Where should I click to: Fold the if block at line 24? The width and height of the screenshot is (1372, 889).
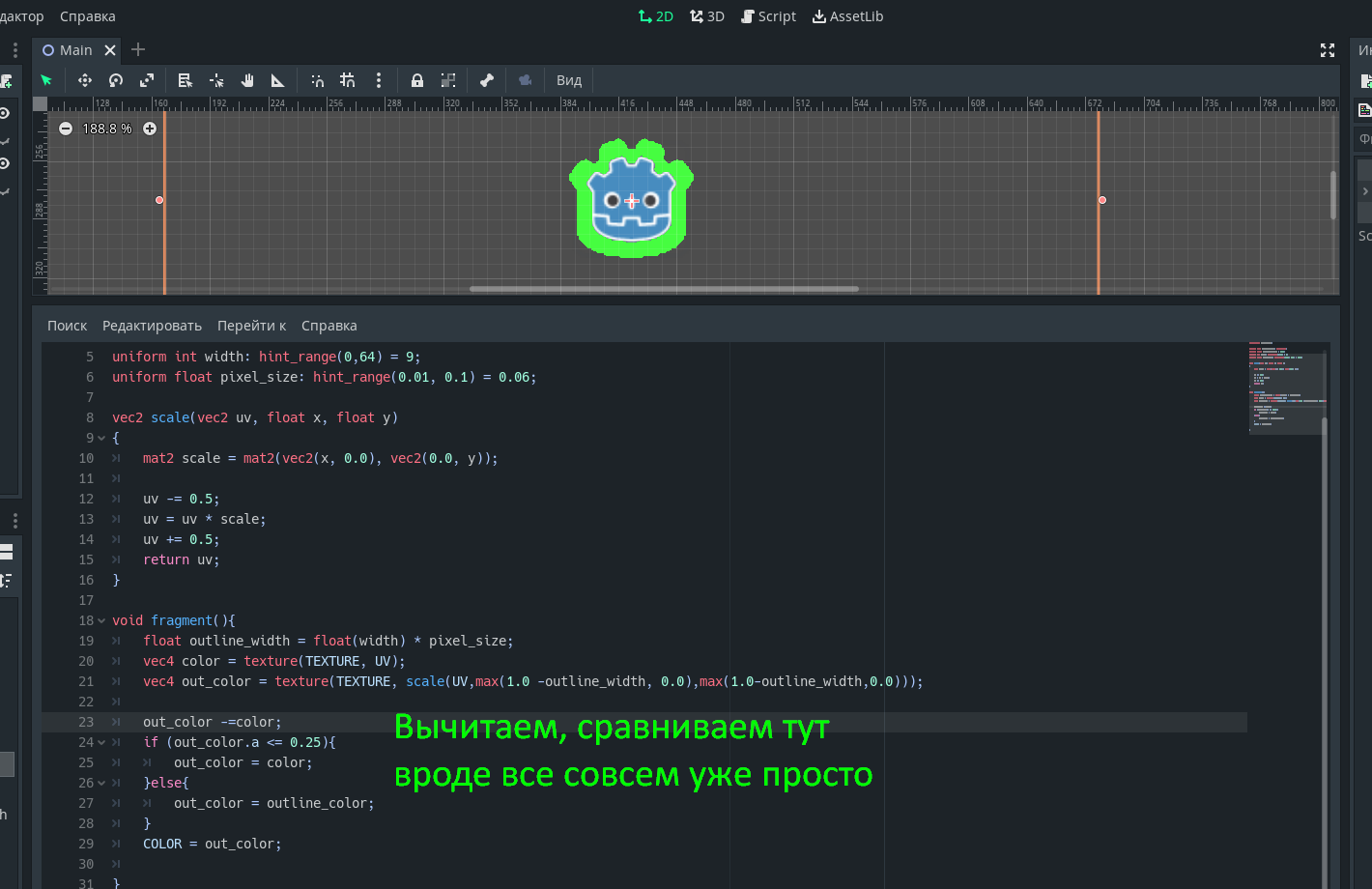101,742
